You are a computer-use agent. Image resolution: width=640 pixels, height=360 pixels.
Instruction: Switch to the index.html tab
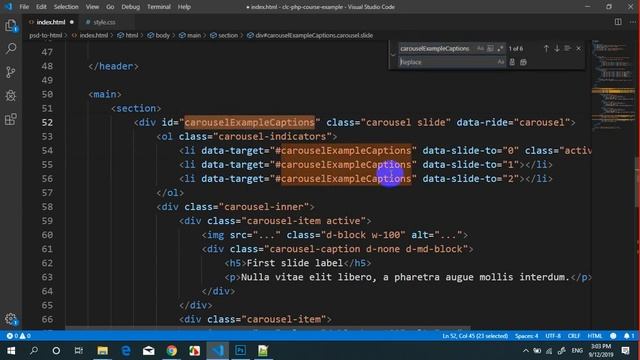[51, 22]
